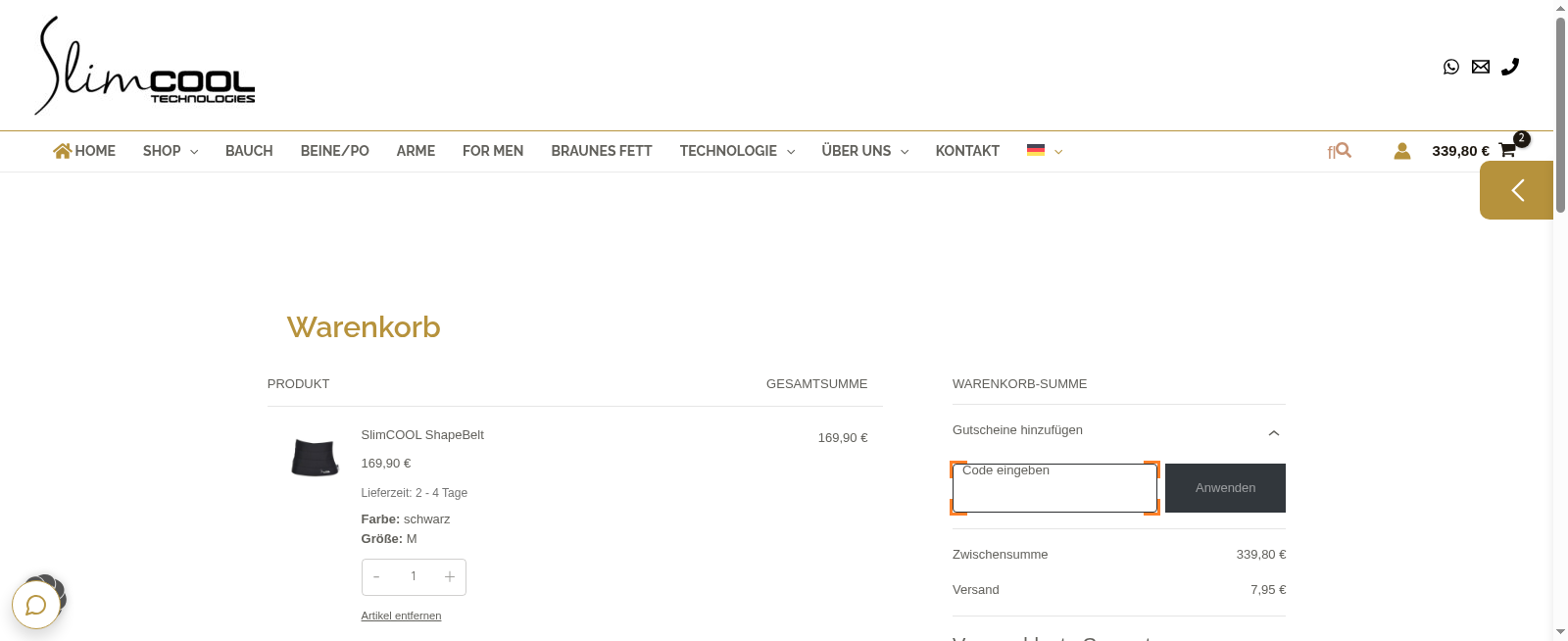Open the user account icon

click(1401, 151)
